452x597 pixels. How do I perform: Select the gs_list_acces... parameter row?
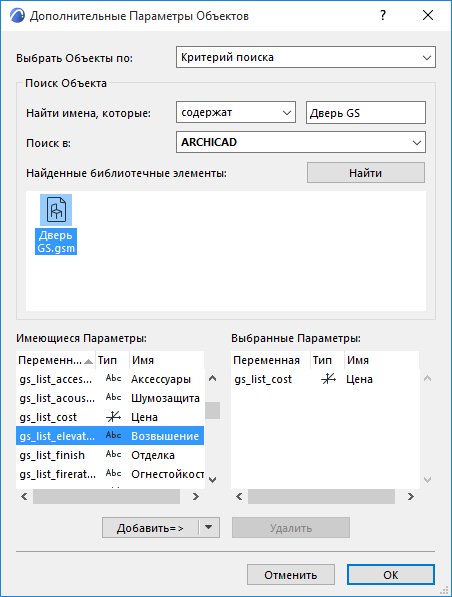click(110, 379)
